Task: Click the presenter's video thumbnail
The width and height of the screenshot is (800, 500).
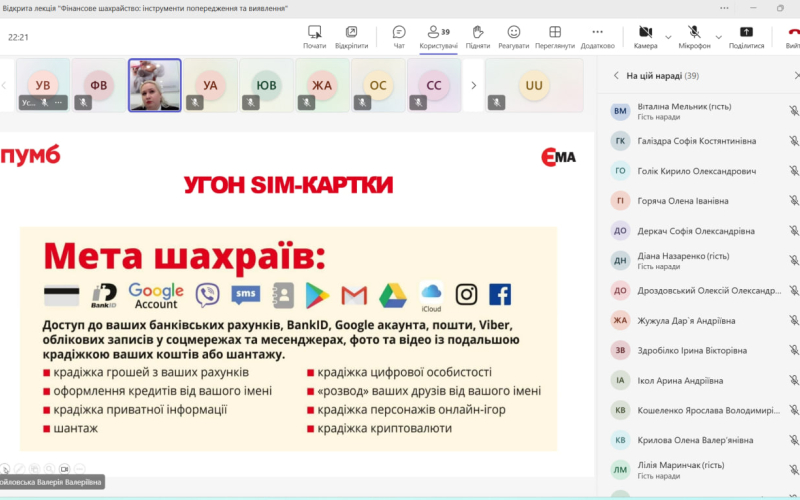Action: 154,85
